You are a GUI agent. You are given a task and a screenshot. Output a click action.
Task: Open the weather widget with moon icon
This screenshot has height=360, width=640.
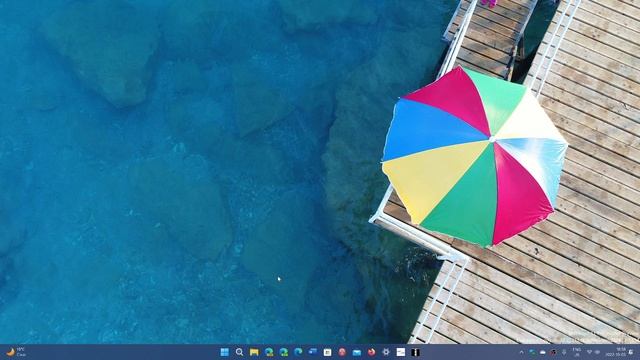coord(16,352)
